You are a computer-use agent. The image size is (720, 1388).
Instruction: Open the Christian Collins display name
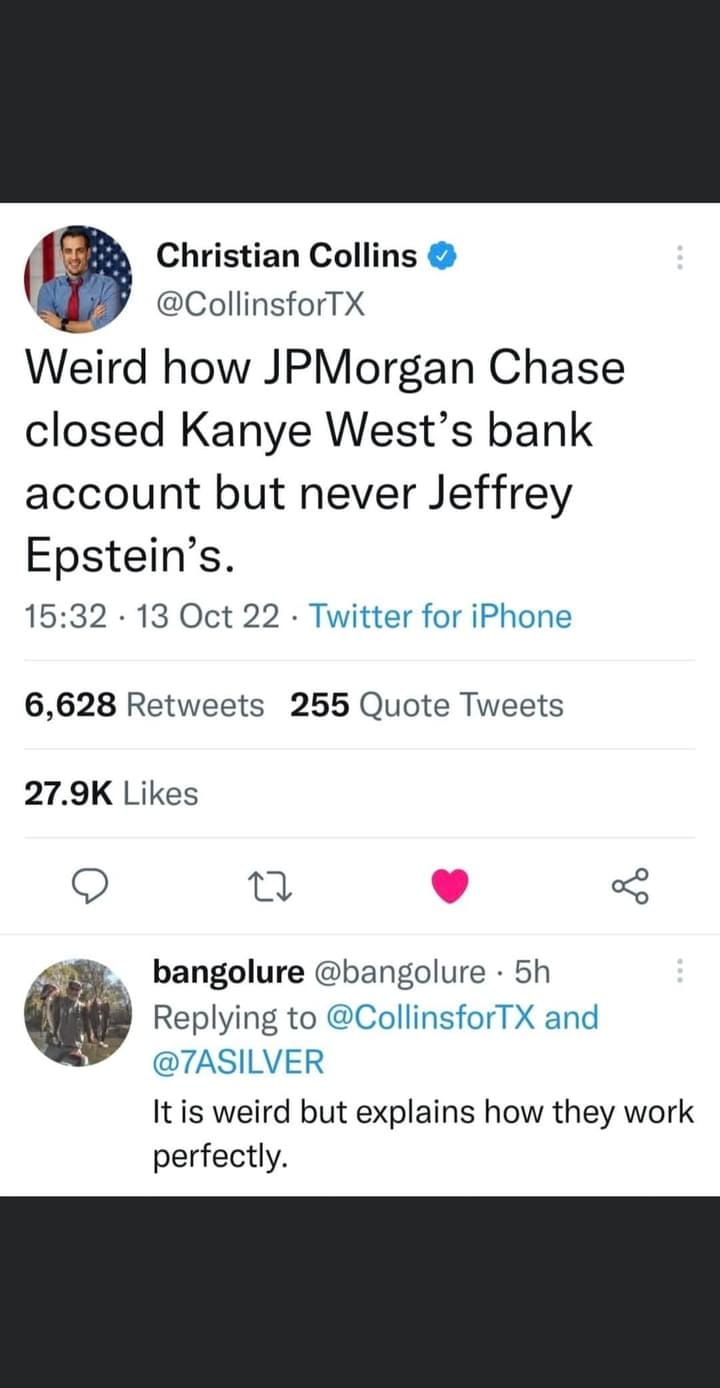pos(286,256)
